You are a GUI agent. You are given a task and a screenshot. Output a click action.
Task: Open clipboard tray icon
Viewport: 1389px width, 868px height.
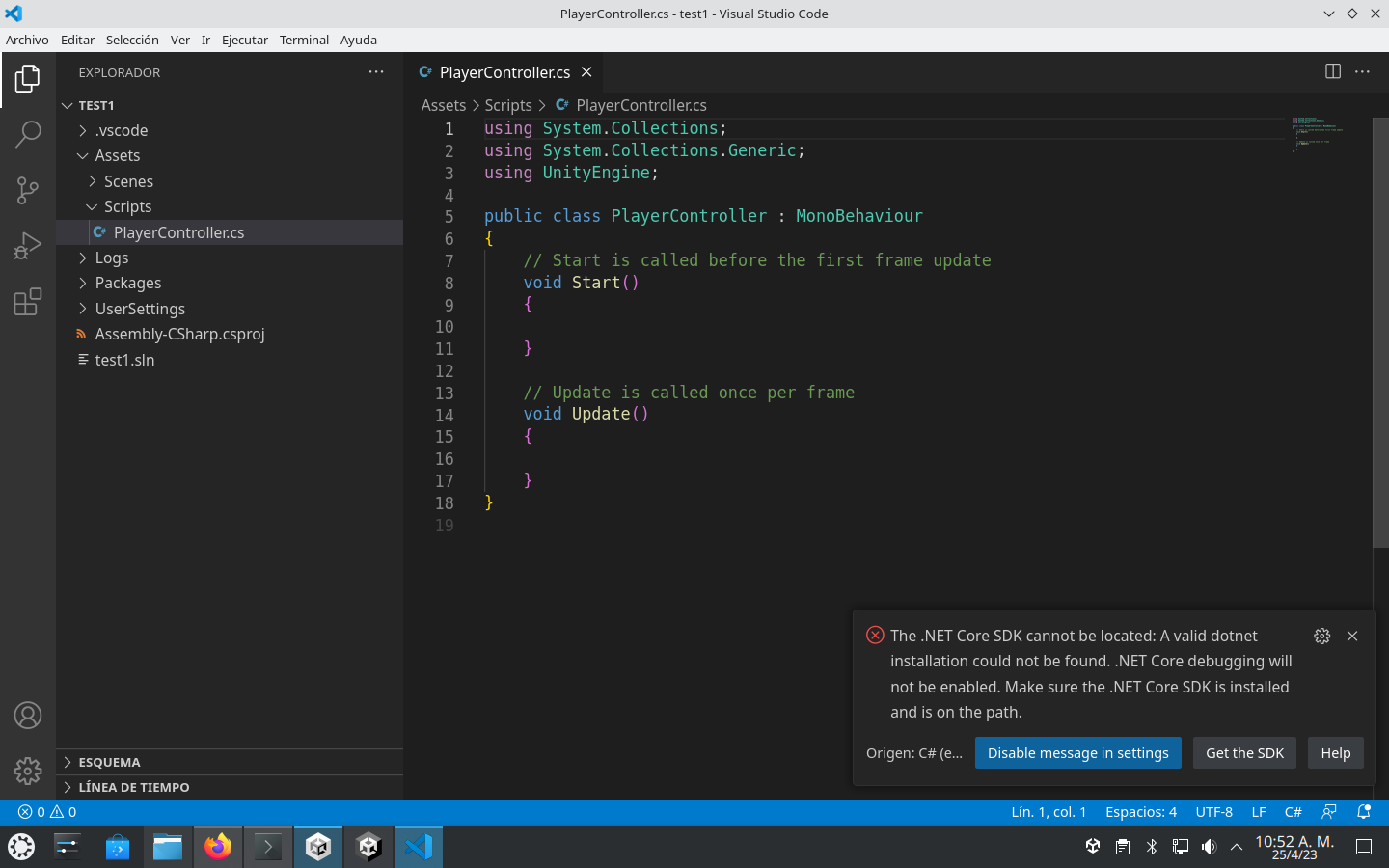click(1122, 847)
